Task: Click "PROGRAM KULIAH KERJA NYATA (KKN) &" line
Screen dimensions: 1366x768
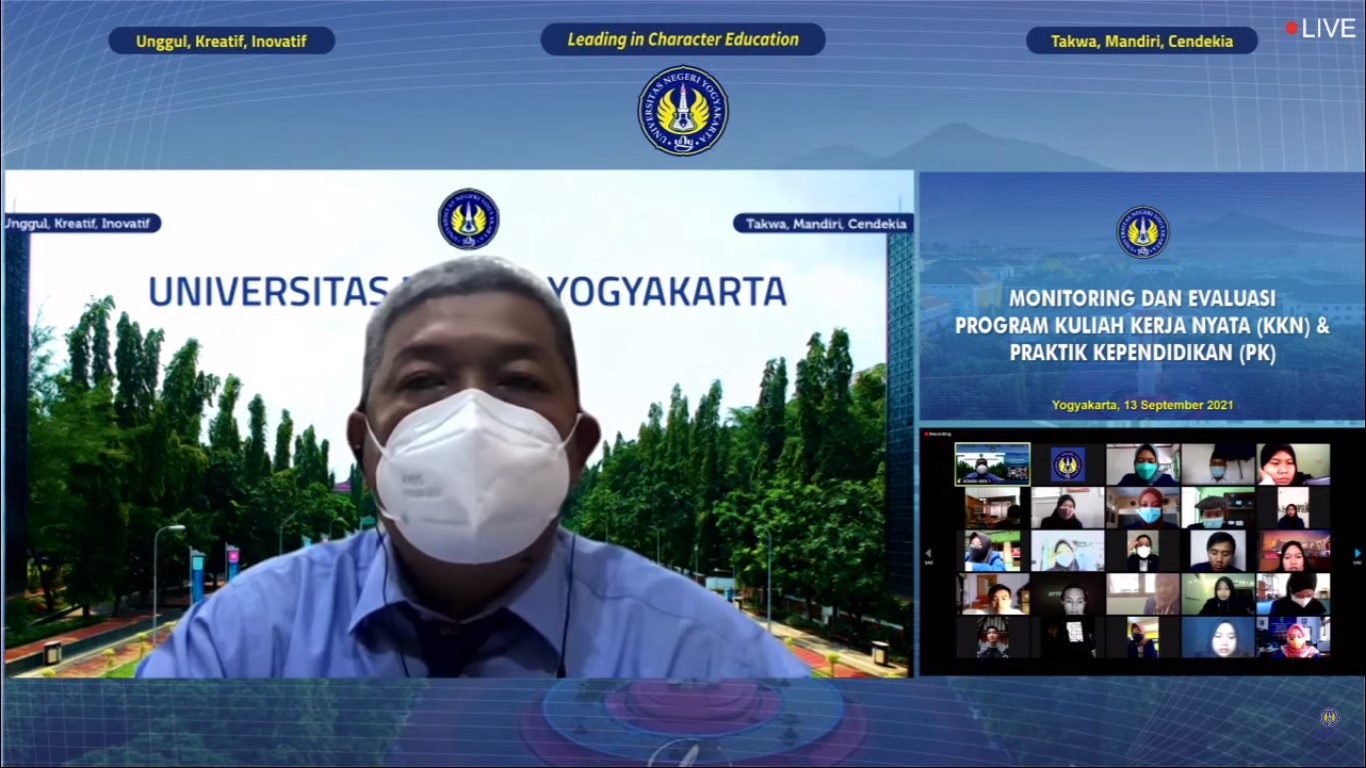Action: click(x=1142, y=326)
